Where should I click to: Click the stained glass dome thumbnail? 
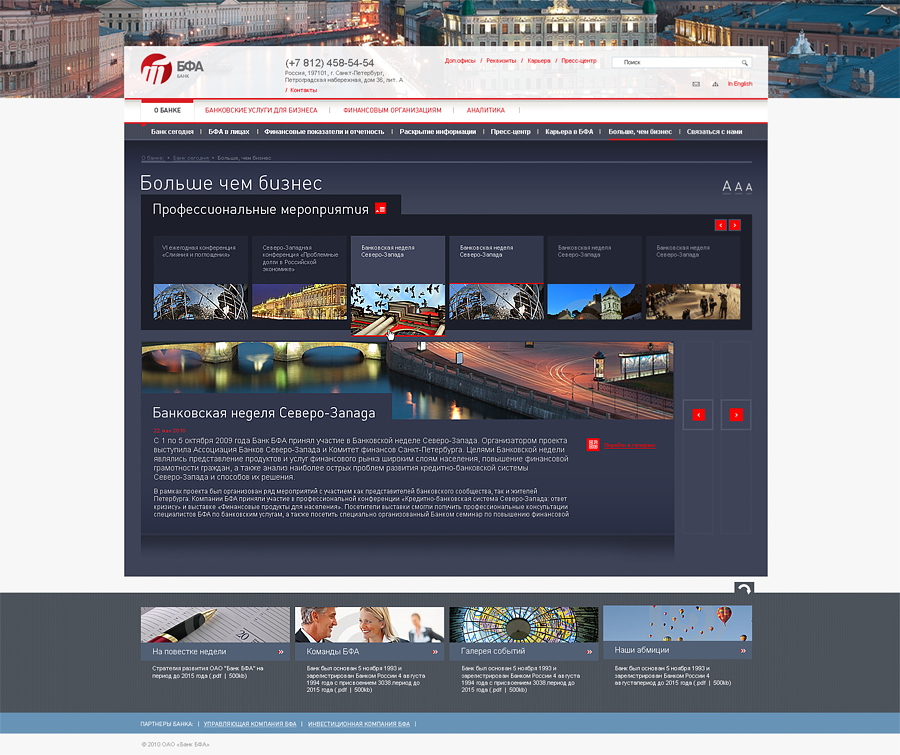523,625
